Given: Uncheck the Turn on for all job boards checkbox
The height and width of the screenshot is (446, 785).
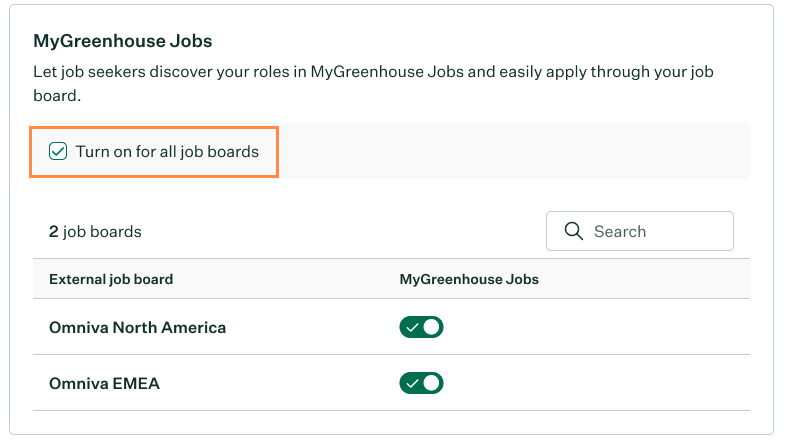Looking at the screenshot, I should tap(58, 151).
